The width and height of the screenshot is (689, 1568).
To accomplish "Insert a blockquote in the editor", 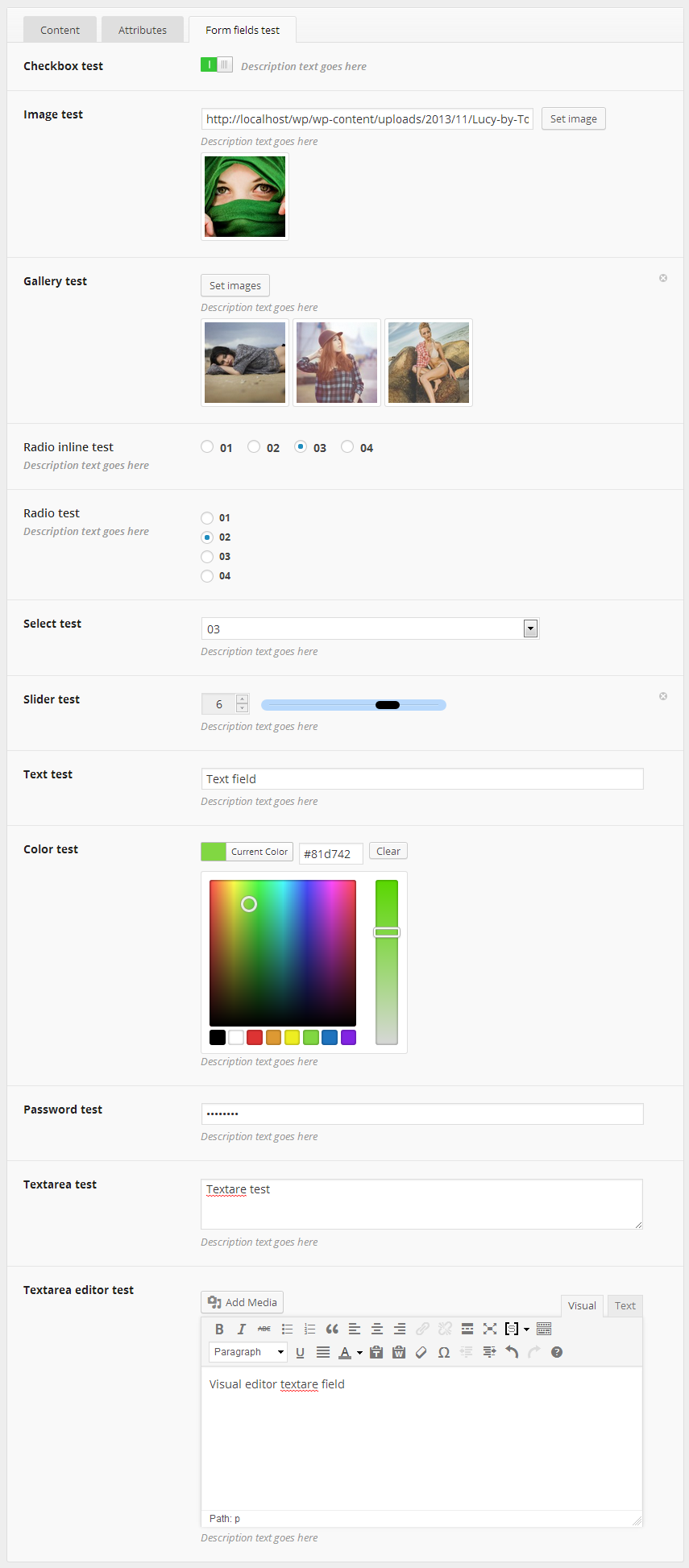I will [332, 1329].
